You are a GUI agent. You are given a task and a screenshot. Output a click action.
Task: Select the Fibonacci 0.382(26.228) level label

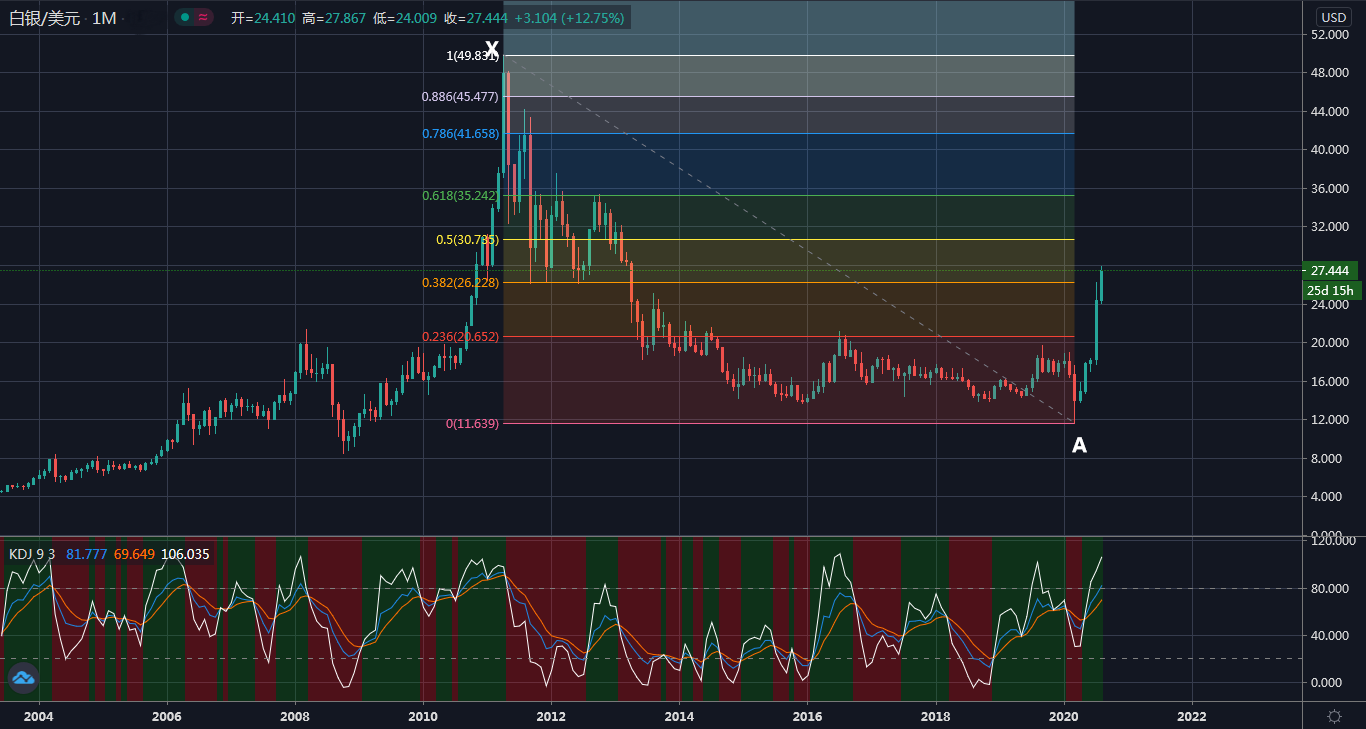point(460,283)
